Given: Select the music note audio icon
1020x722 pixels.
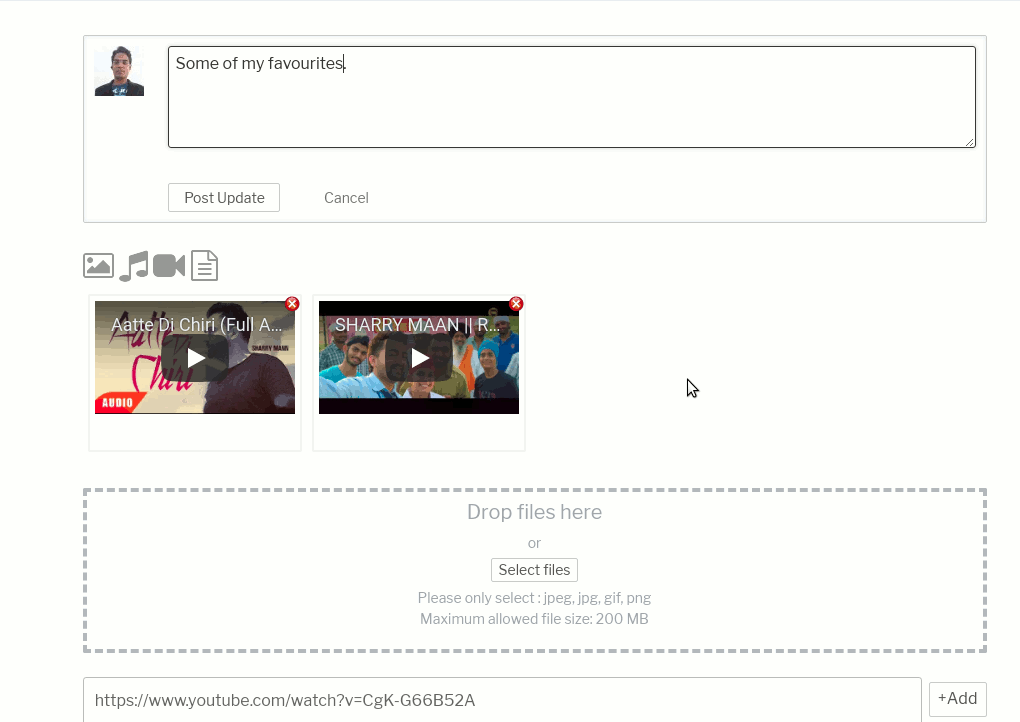Looking at the screenshot, I should pos(134,266).
